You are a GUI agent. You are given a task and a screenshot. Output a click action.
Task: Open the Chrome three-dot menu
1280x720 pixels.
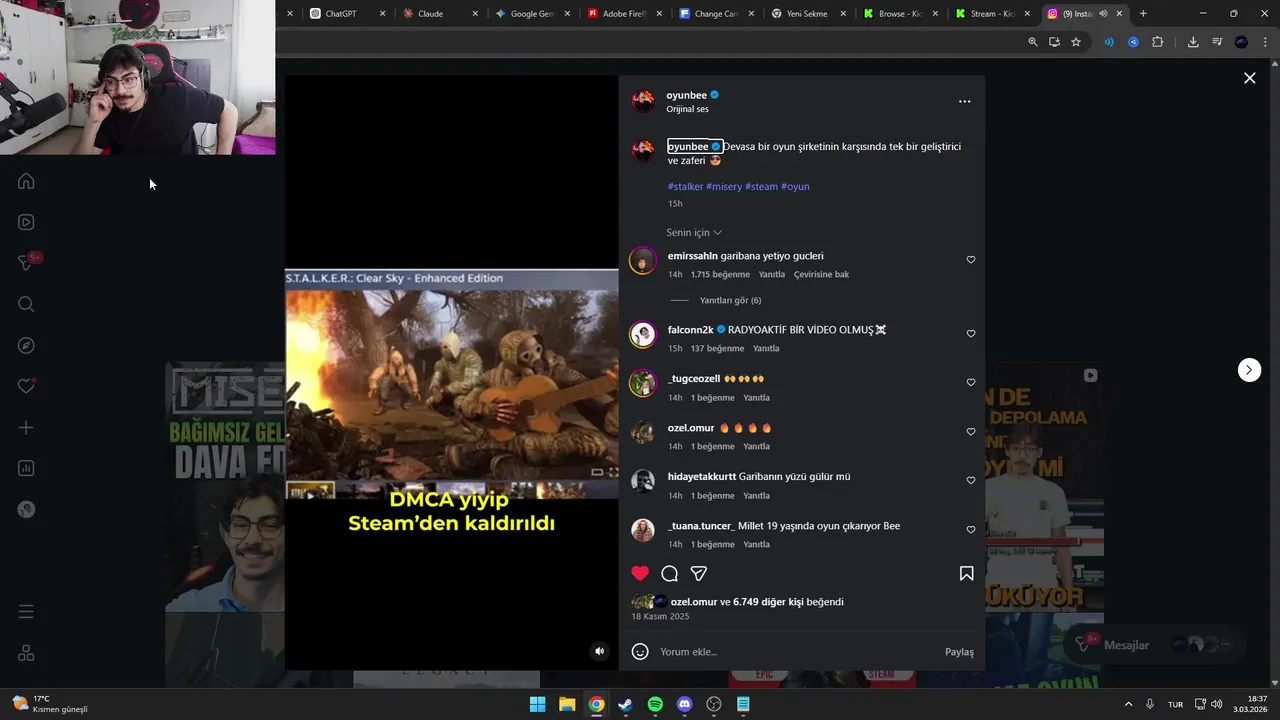pyautogui.click(x=1265, y=42)
